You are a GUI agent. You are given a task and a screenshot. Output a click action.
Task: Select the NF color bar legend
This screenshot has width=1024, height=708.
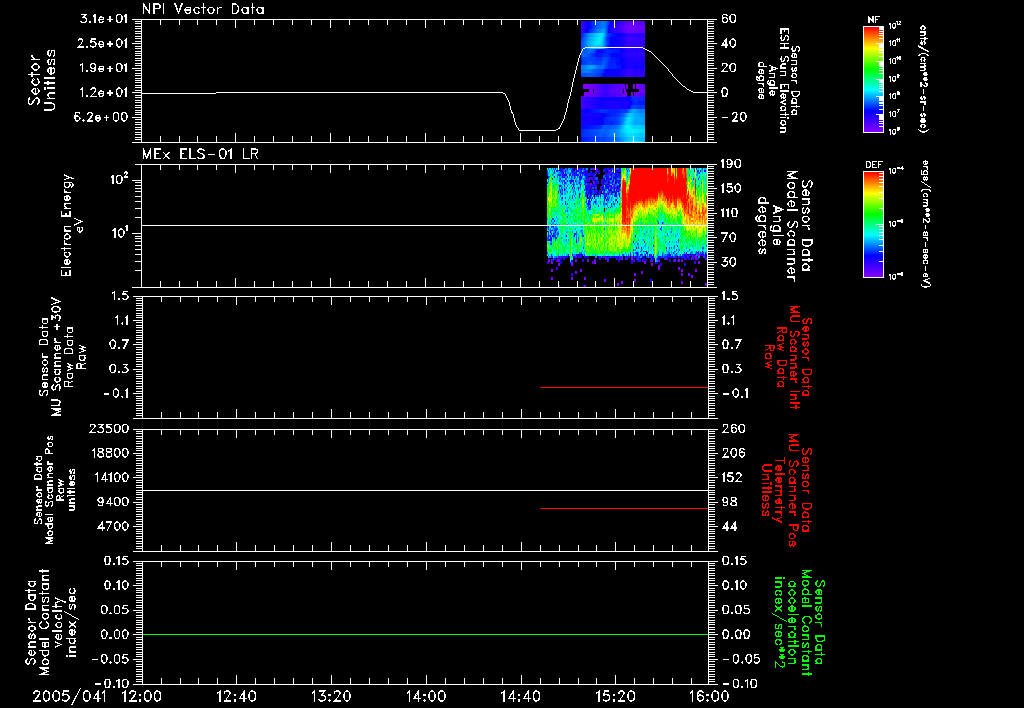point(874,79)
